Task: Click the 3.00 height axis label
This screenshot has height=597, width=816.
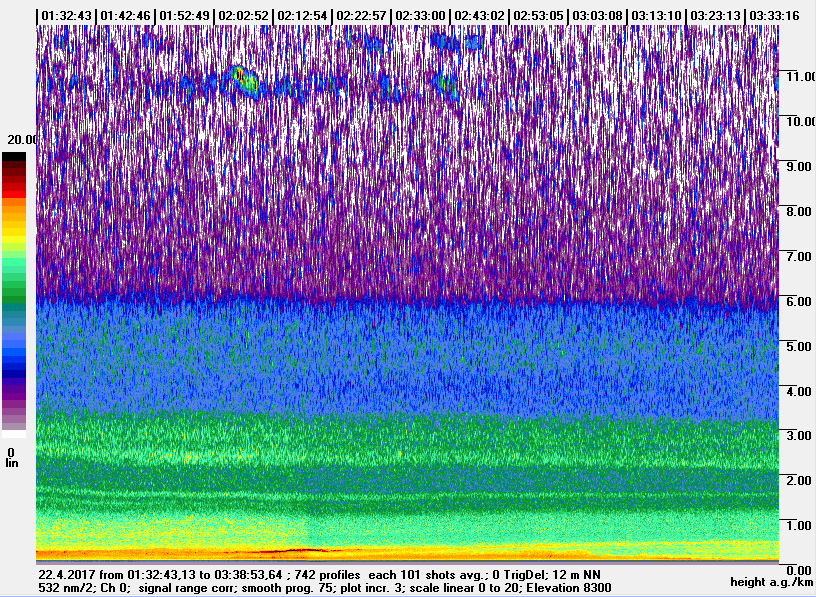Action: pos(801,436)
